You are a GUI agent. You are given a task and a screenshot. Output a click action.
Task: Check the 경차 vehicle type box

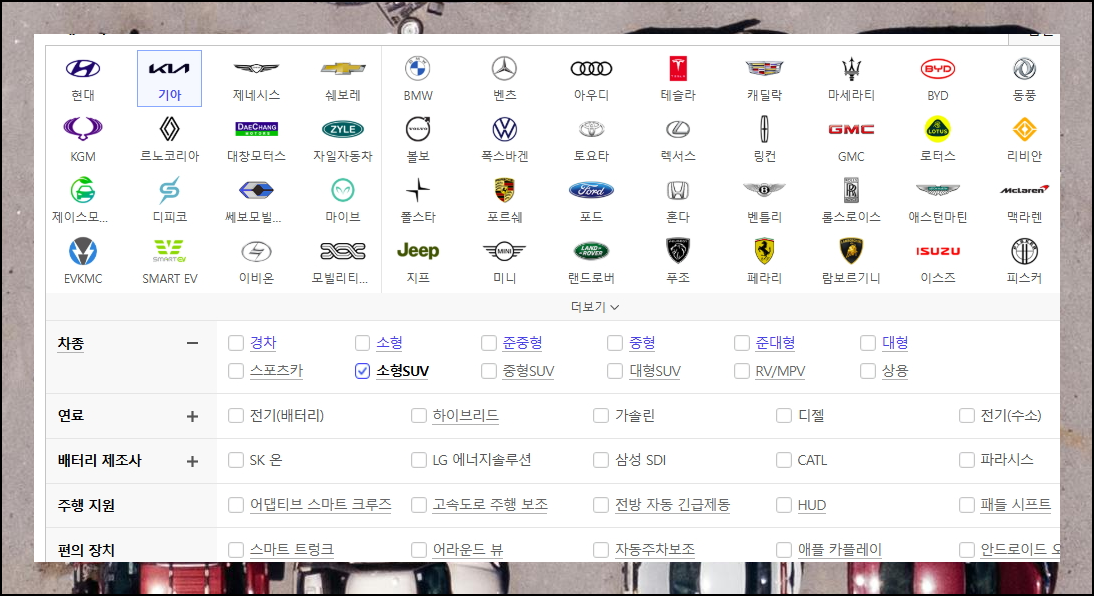coord(236,343)
